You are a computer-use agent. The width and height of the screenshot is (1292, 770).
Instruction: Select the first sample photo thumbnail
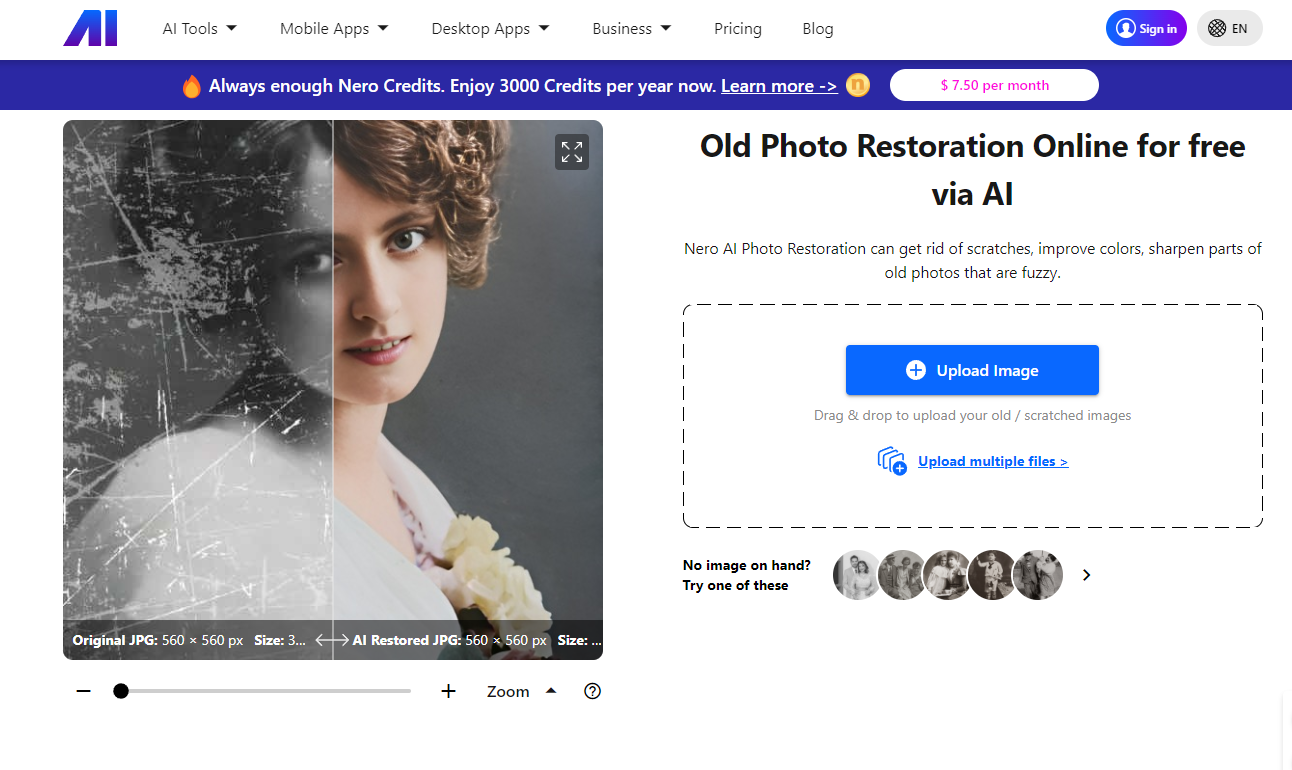pyautogui.click(x=858, y=575)
